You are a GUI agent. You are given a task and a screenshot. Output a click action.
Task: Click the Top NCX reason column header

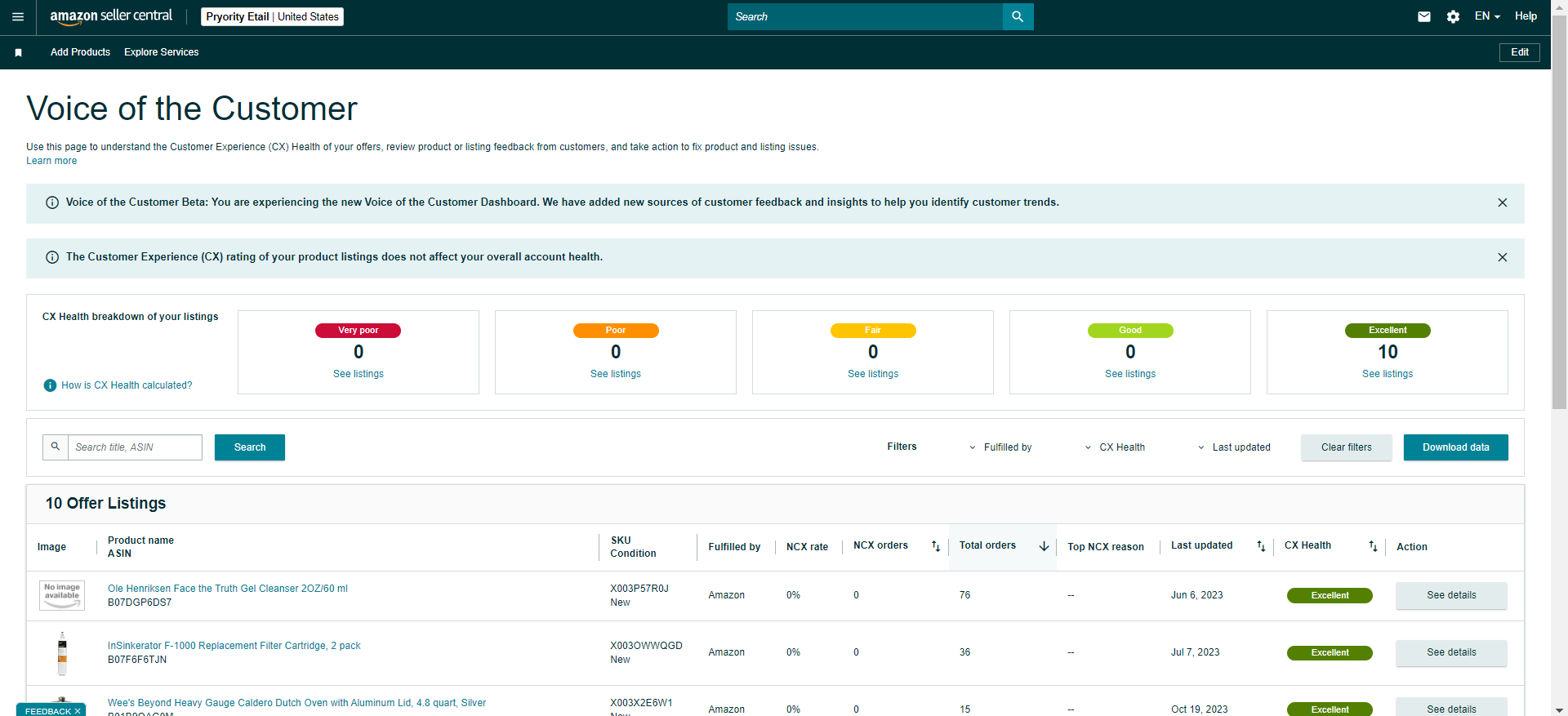1106,547
